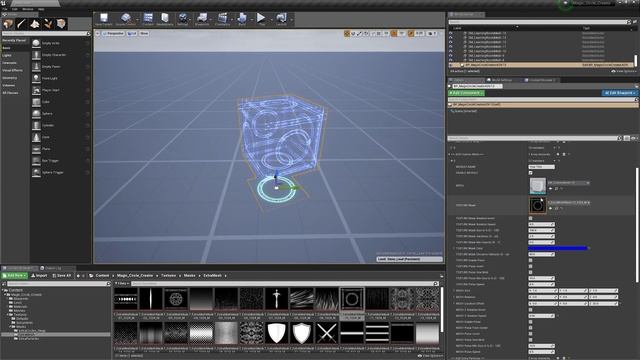Open the Play options dropdown arrow
Screen dimensions: 640x360
[271, 19]
